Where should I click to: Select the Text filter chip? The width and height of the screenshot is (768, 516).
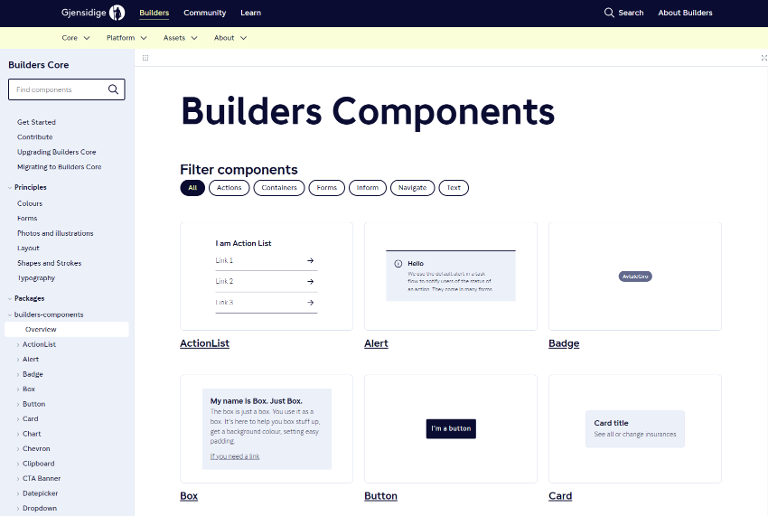pyautogui.click(x=454, y=188)
